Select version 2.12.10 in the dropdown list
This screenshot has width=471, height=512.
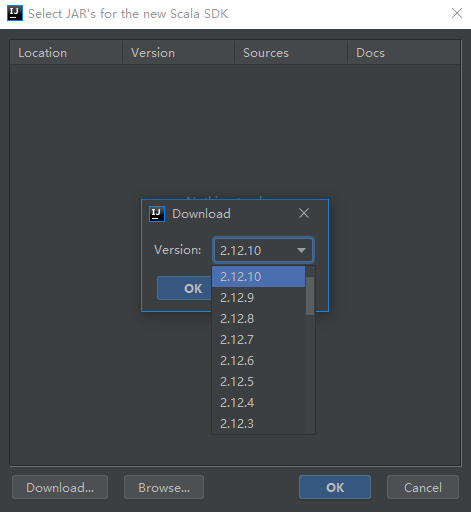258,277
